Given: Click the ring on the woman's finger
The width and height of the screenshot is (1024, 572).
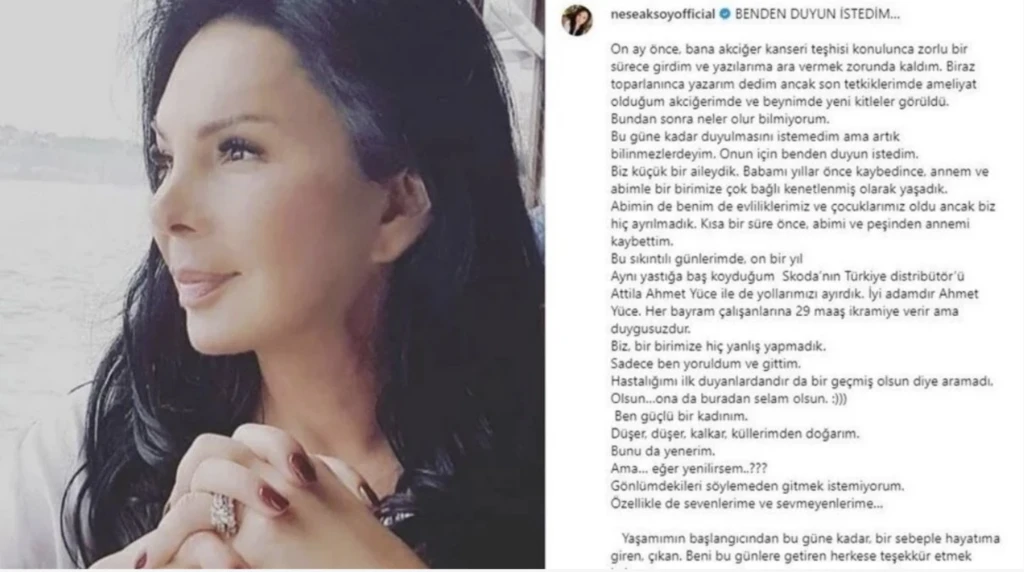Looking at the screenshot, I should coord(225,513).
